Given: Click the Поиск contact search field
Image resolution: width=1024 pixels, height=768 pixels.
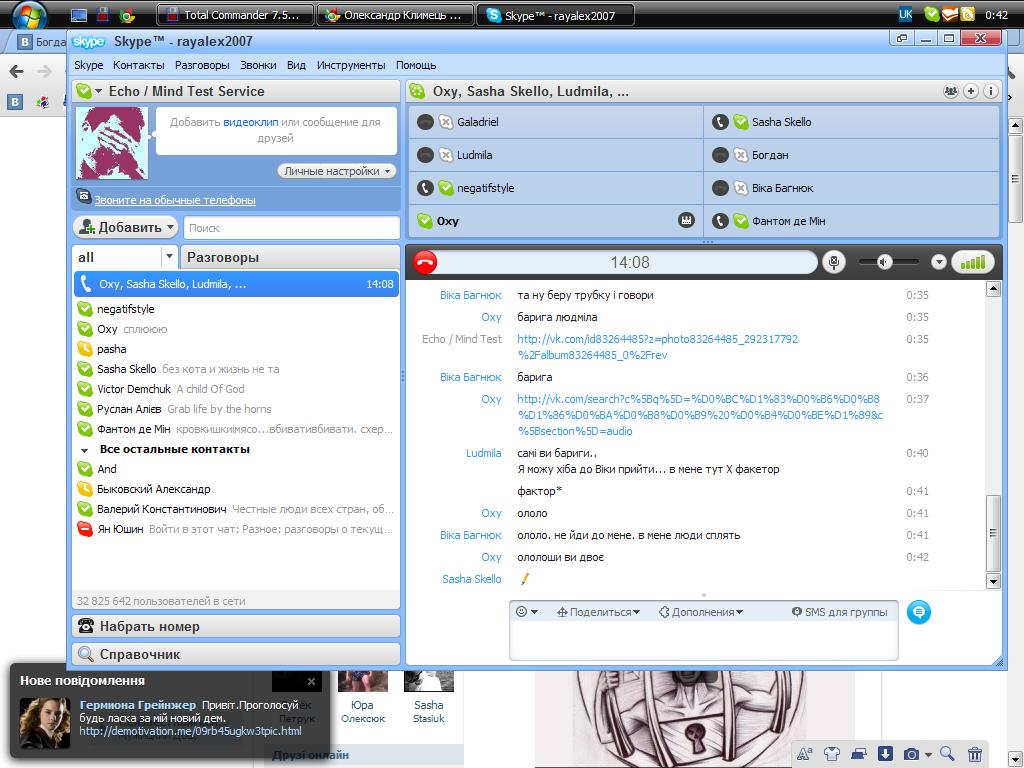Looking at the screenshot, I should click(x=291, y=228).
